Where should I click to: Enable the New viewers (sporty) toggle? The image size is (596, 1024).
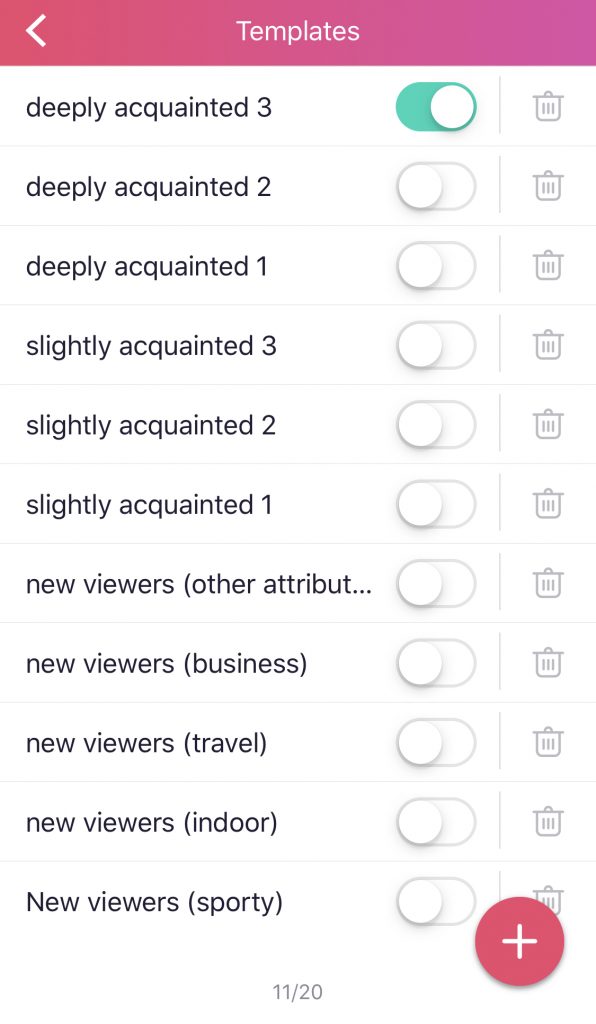(x=436, y=902)
